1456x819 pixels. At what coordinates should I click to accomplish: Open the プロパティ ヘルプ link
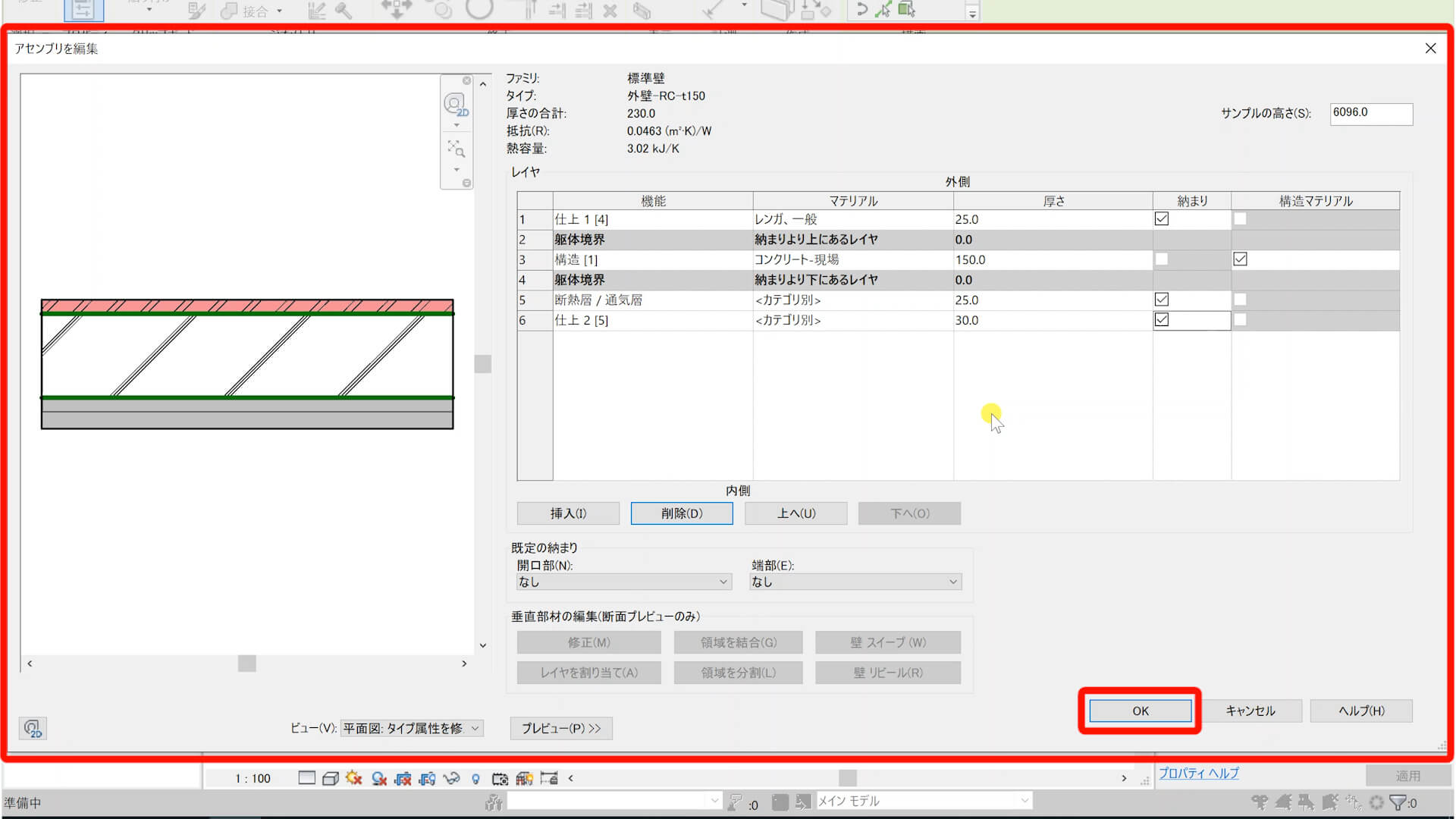(x=1198, y=773)
